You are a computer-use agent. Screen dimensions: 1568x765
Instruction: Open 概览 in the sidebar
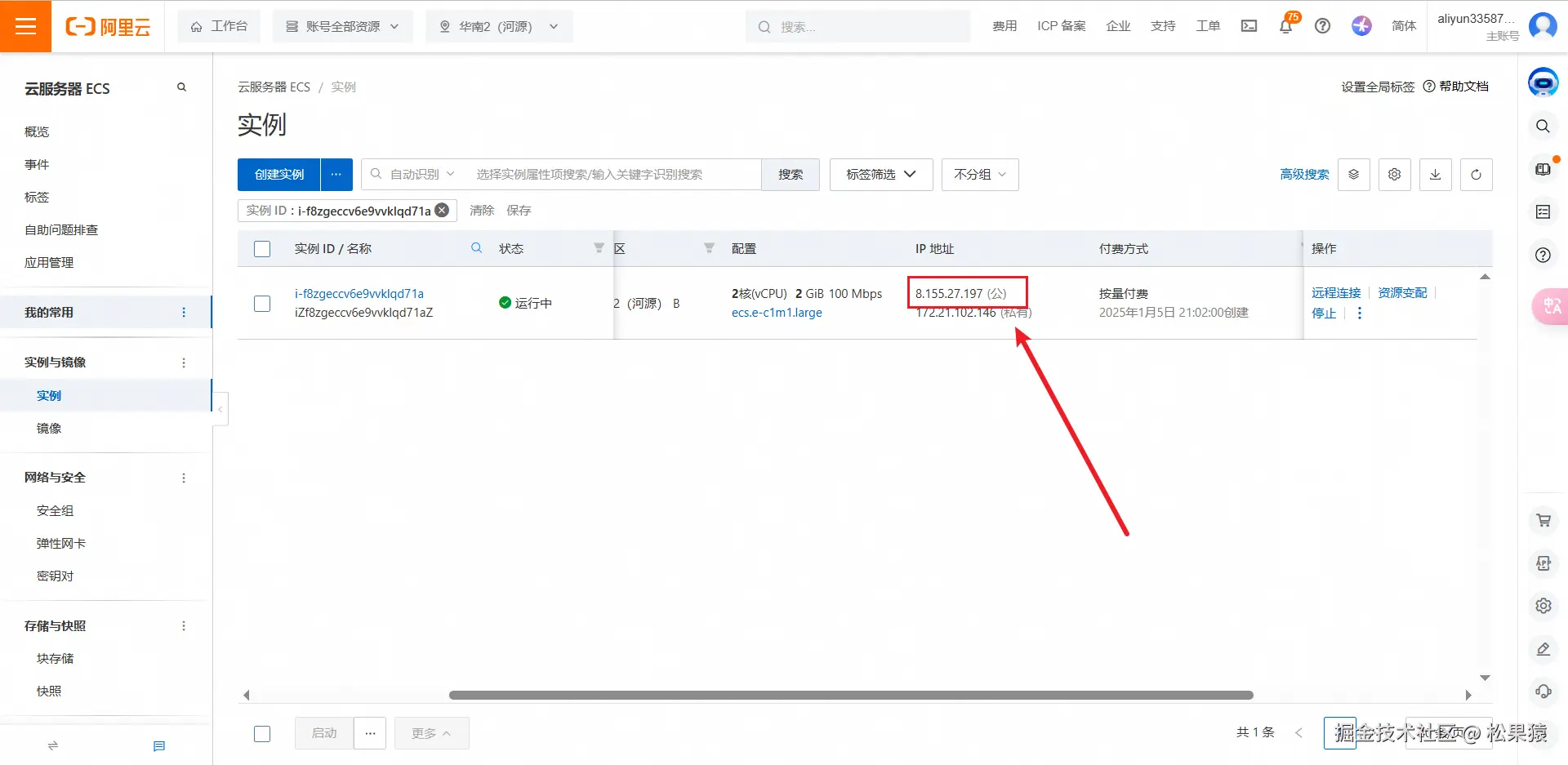37,132
